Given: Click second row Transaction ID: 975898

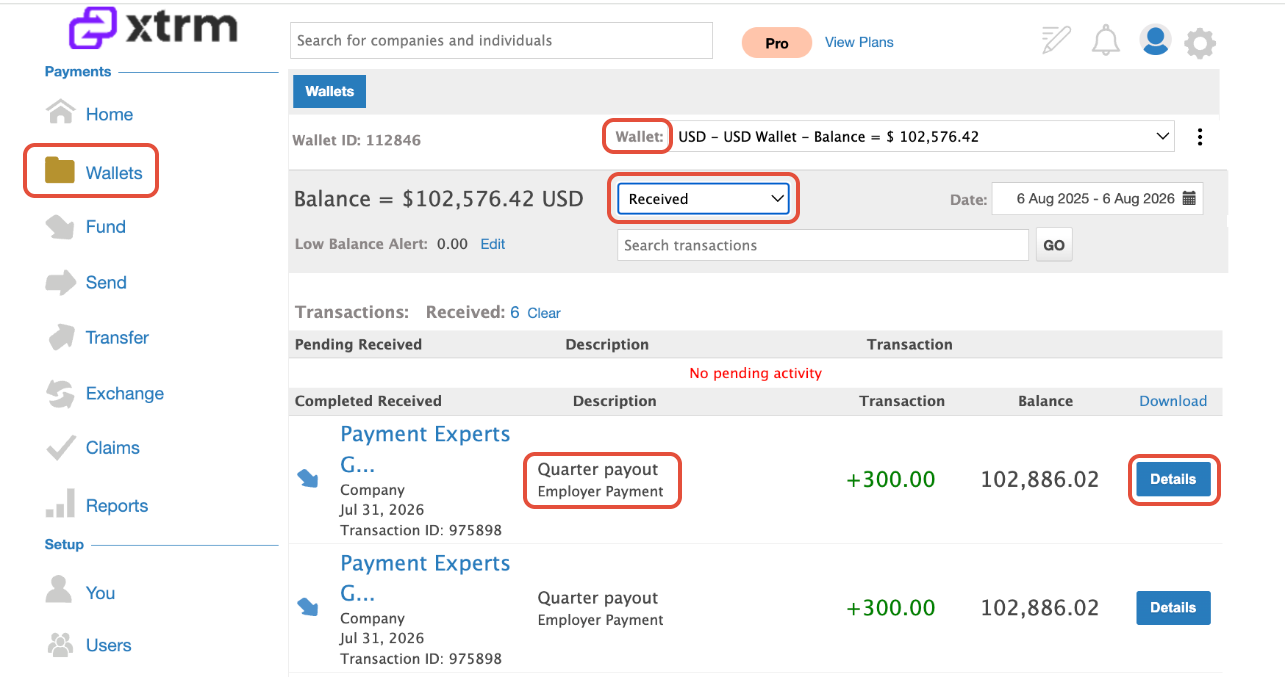Looking at the screenshot, I should (x=421, y=659).
